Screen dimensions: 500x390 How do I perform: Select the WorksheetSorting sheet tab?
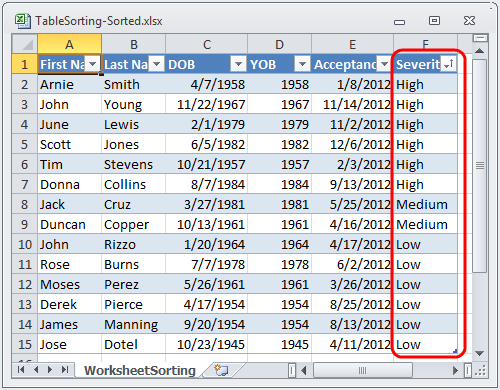(140, 370)
